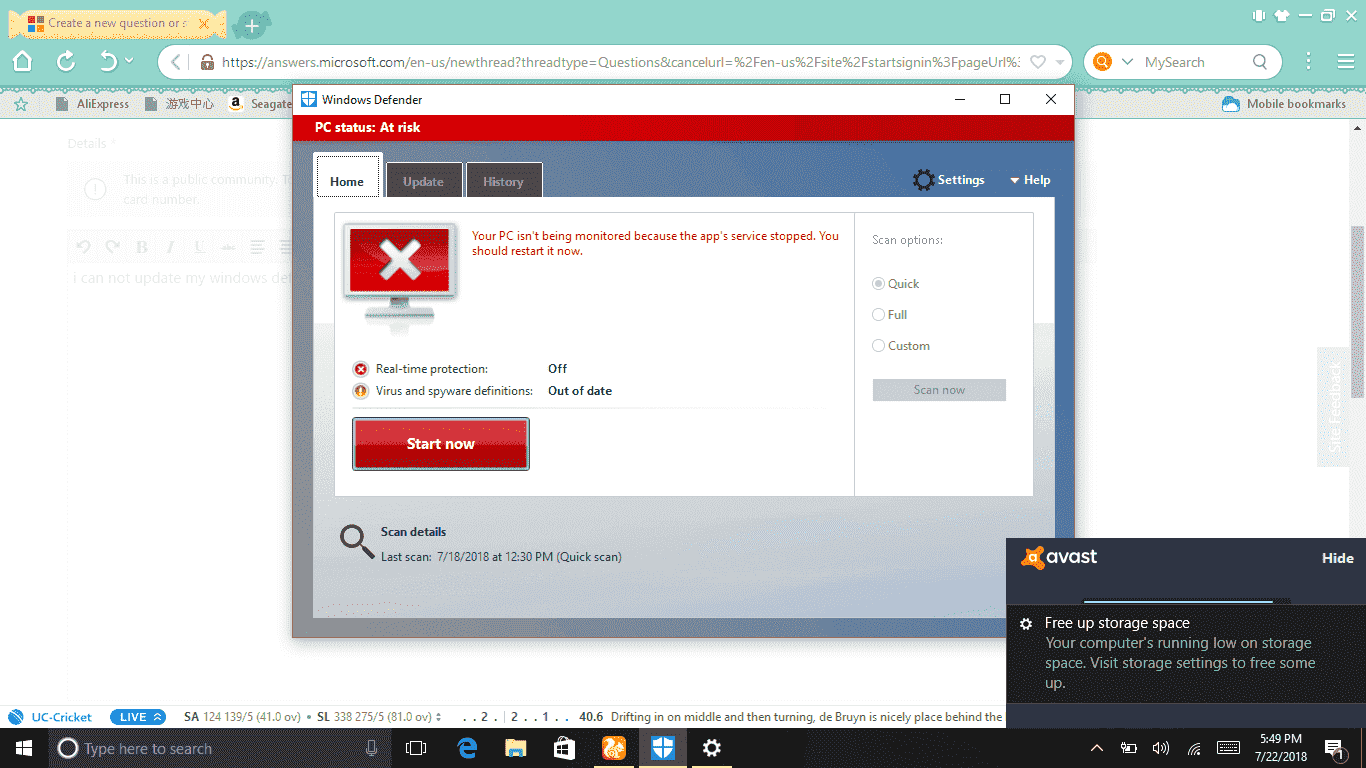Click the Real-time protection red status icon
This screenshot has width=1366, height=768.
pyautogui.click(x=361, y=369)
